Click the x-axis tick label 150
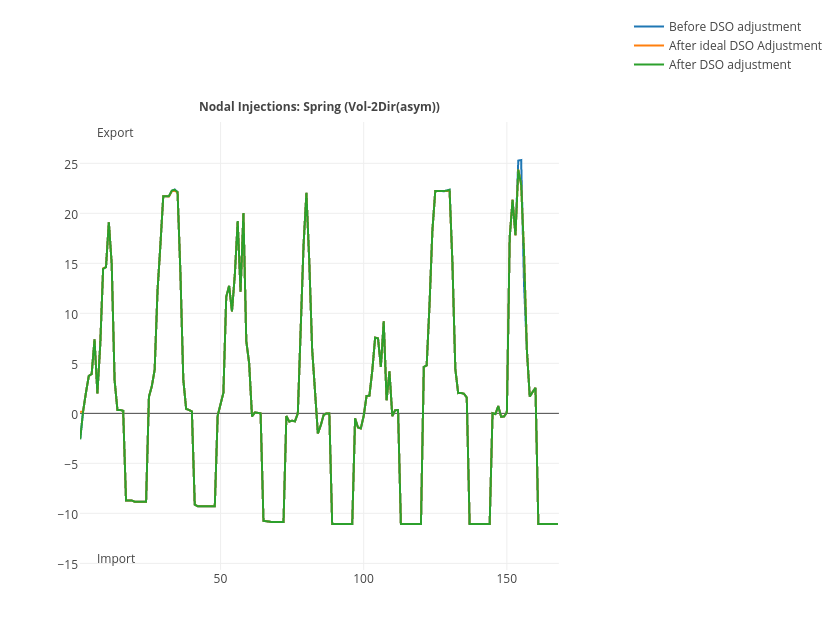Viewport: 840px width, 630px height. point(507,579)
